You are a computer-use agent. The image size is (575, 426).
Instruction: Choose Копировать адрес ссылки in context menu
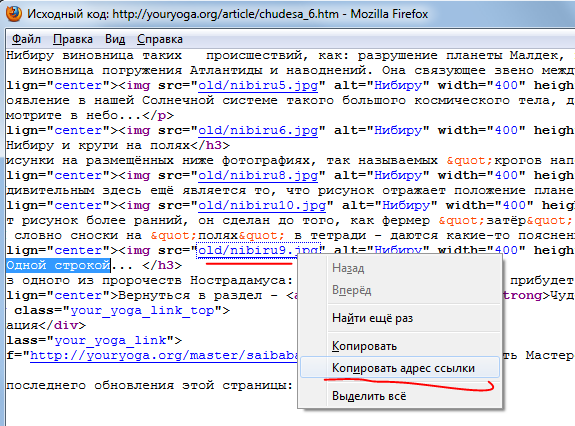click(400, 368)
